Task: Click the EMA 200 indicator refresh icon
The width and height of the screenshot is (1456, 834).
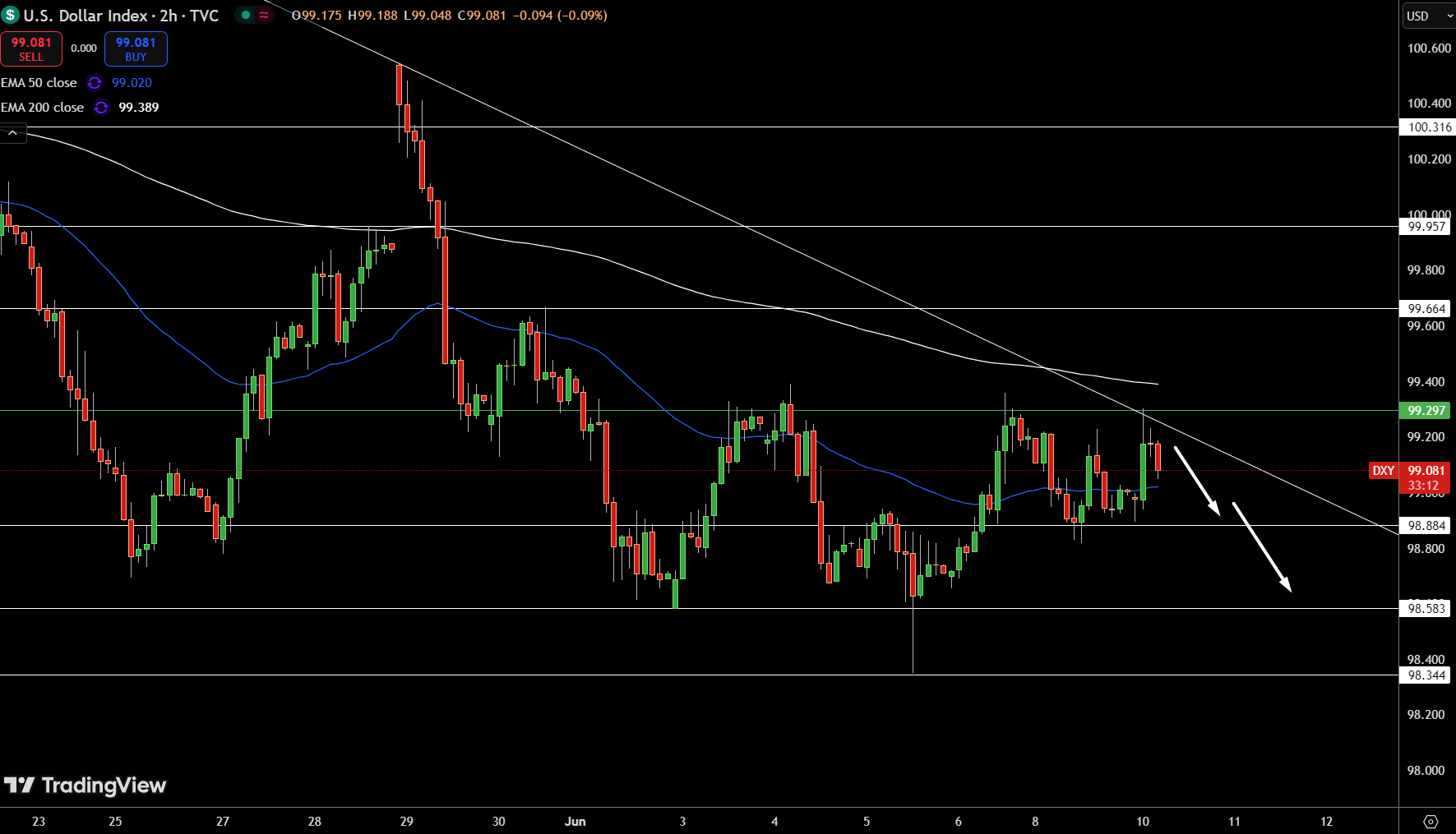Action: (101, 108)
